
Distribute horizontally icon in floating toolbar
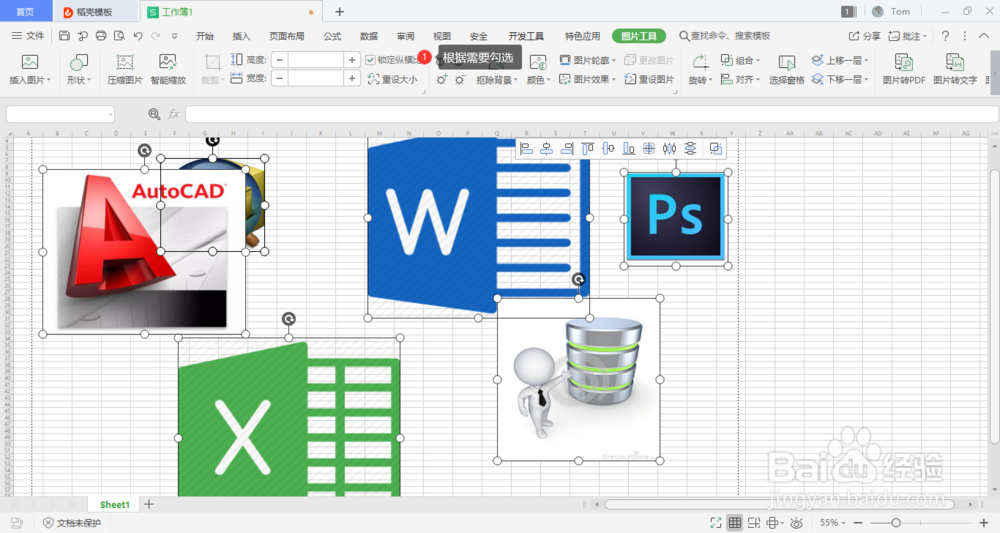click(669, 149)
